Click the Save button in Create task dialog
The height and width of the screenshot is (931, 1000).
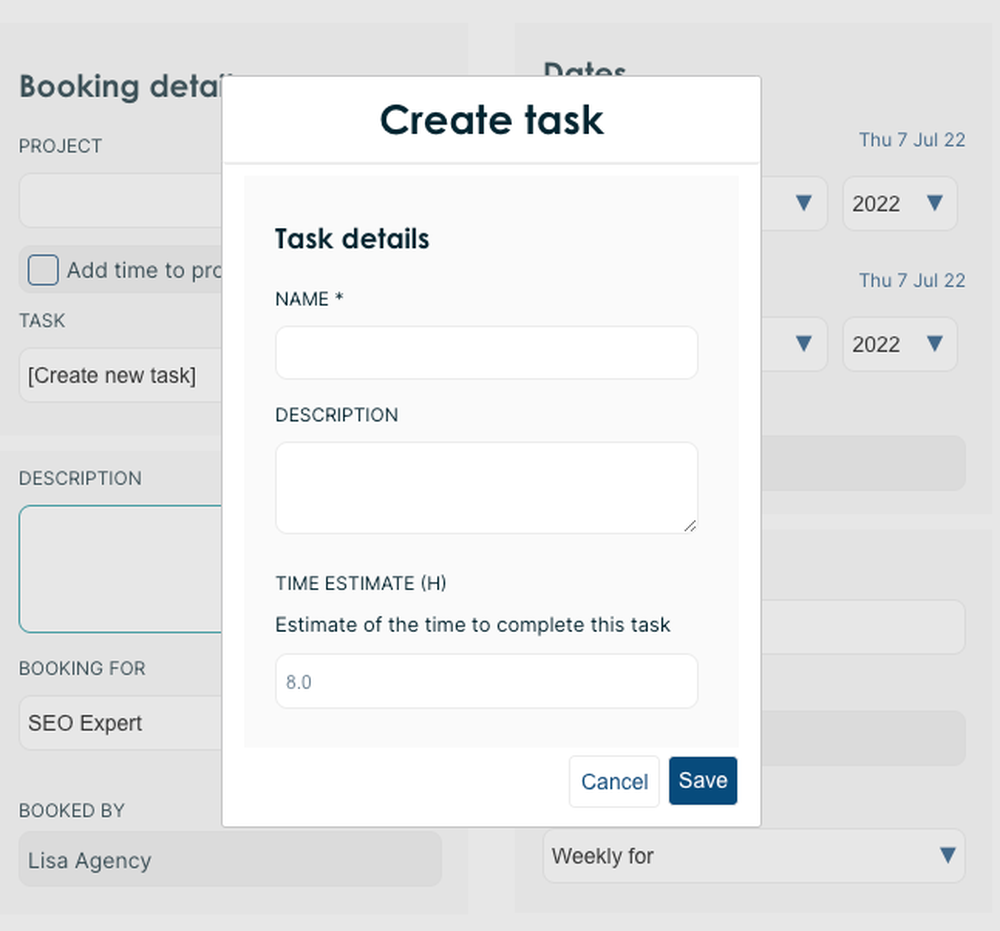click(x=702, y=780)
